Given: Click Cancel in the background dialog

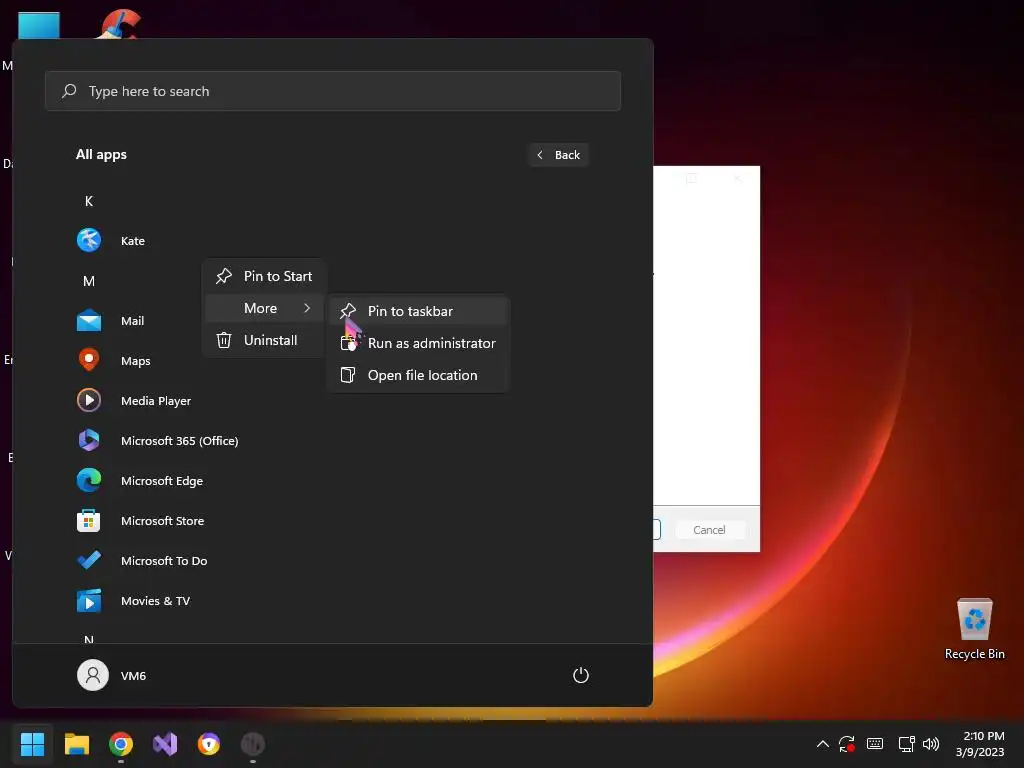Looking at the screenshot, I should (709, 530).
